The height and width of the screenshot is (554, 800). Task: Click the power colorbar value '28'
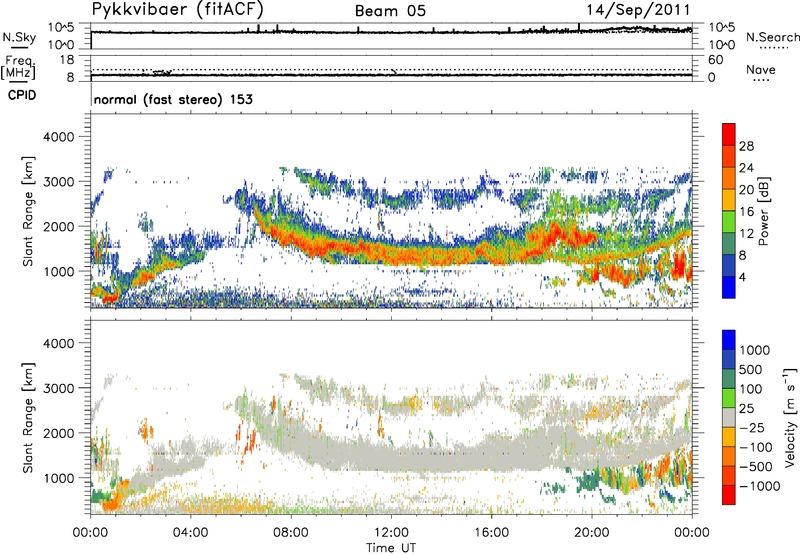(746, 146)
